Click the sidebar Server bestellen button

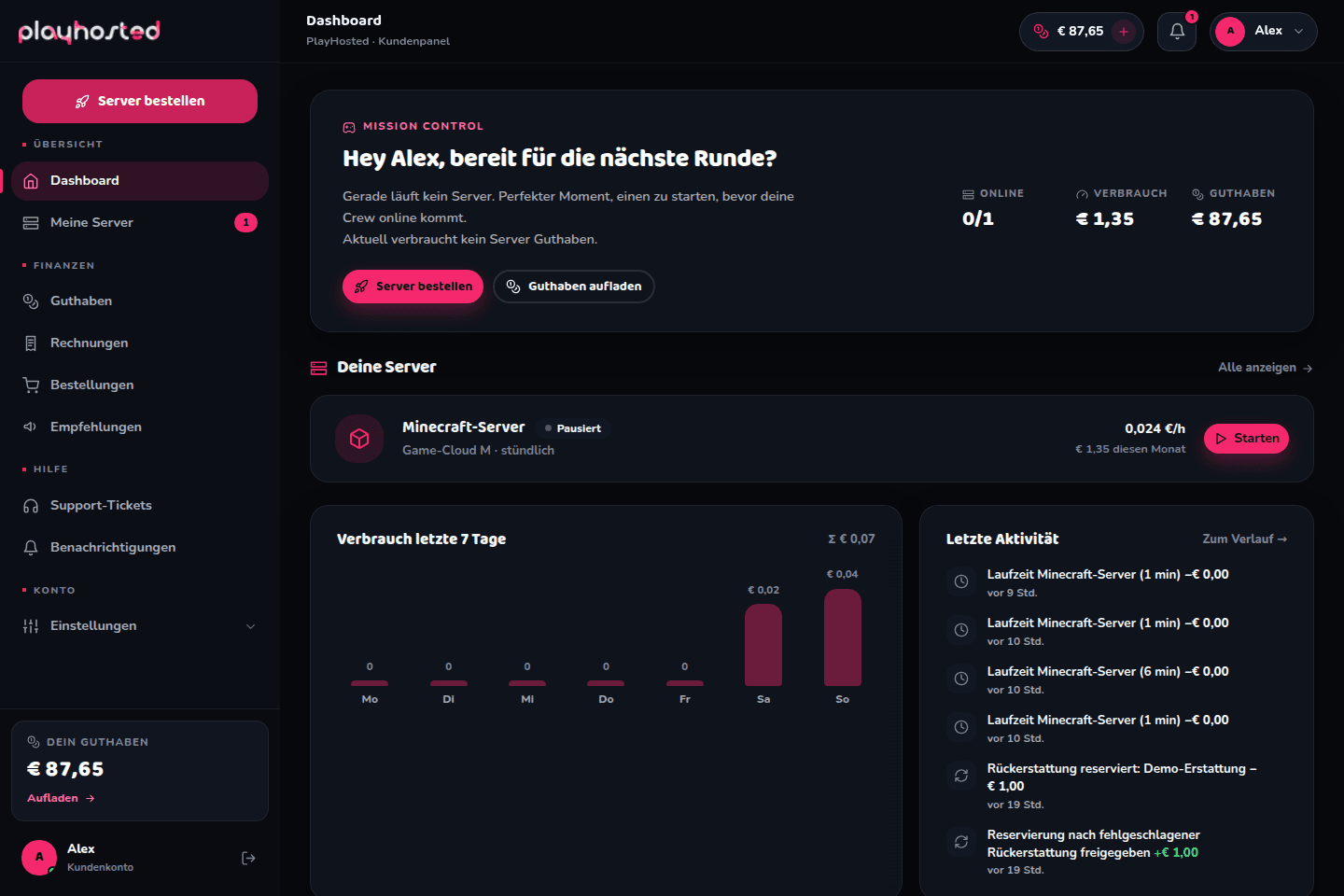click(140, 101)
